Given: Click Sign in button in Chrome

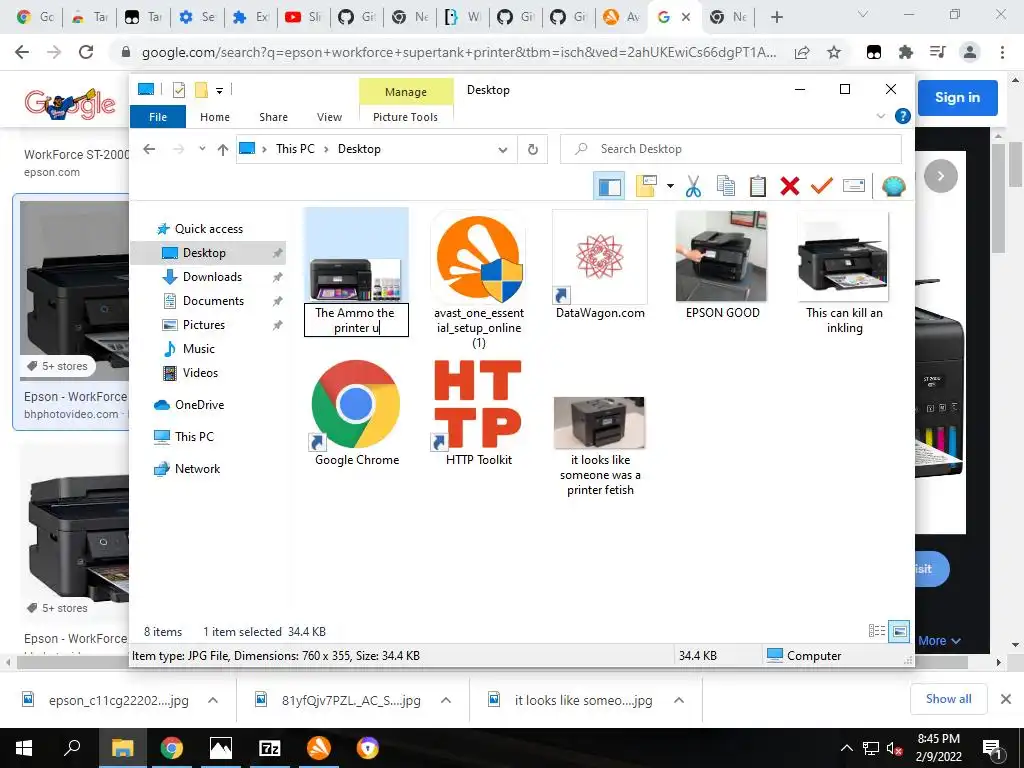Looking at the screenshot, I should pyautogui.click(x=957, y=98).
